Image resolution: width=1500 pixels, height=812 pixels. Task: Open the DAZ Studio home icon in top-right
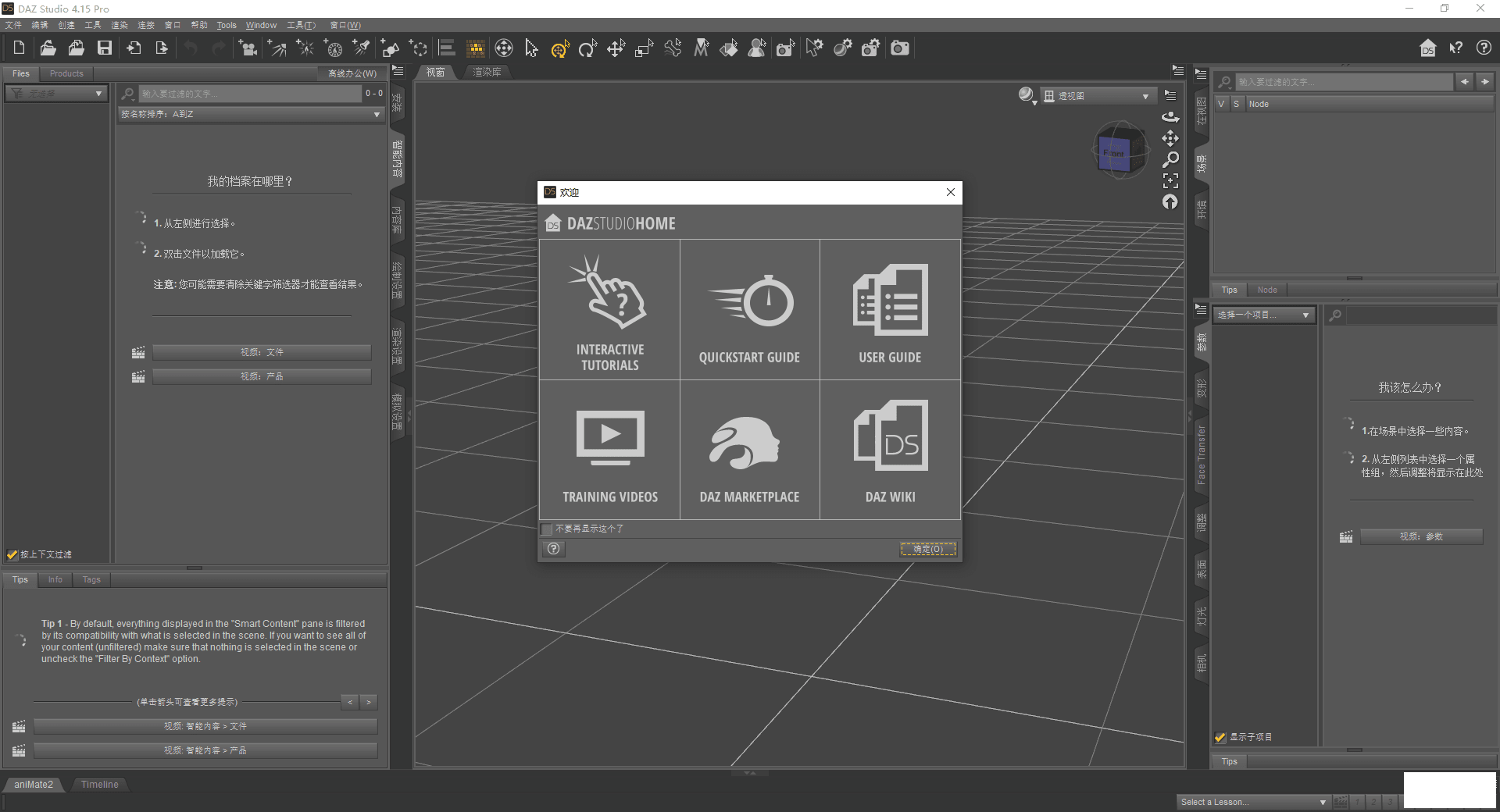click(1427, 48)
